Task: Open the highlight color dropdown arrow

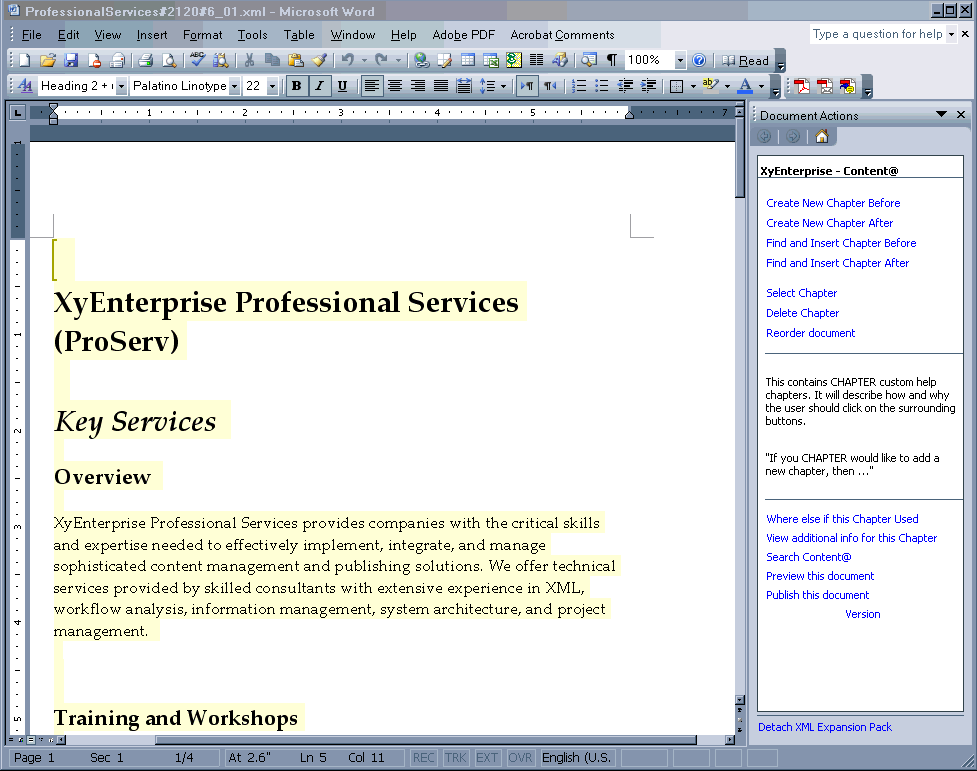Action: pos(727,86)
